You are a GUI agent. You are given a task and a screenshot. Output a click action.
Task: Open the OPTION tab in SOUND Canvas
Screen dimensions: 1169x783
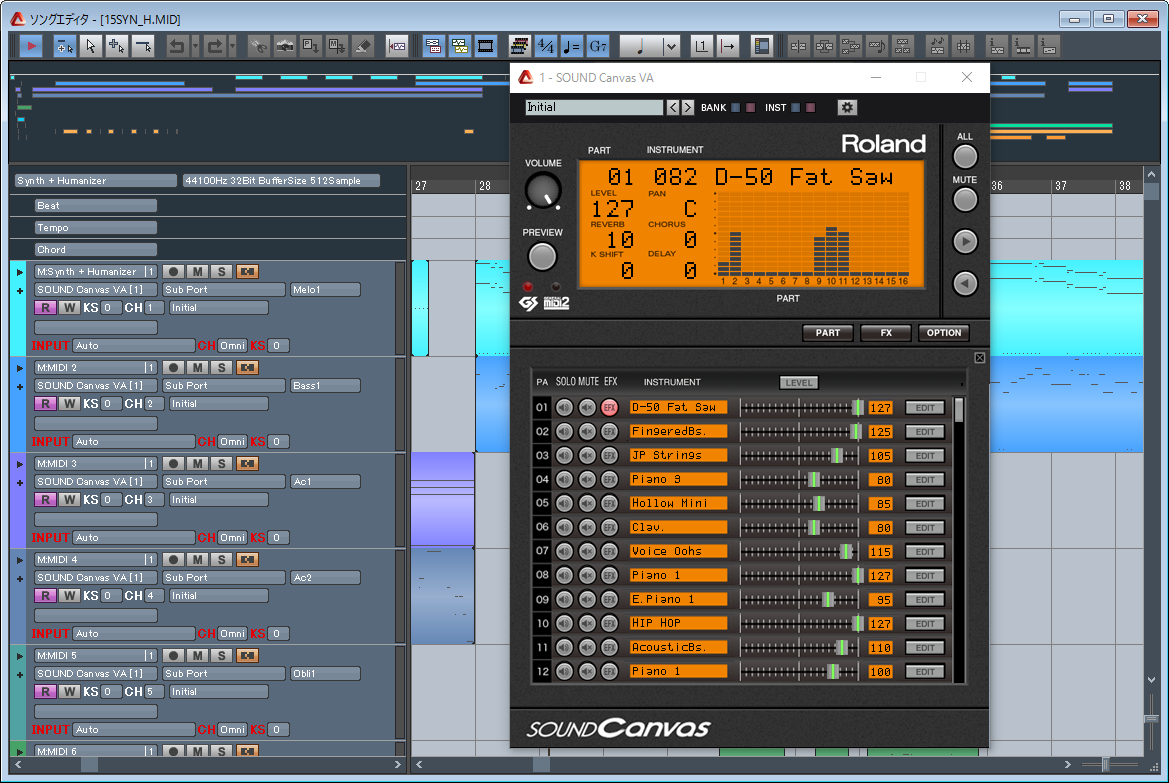(944, 333)
